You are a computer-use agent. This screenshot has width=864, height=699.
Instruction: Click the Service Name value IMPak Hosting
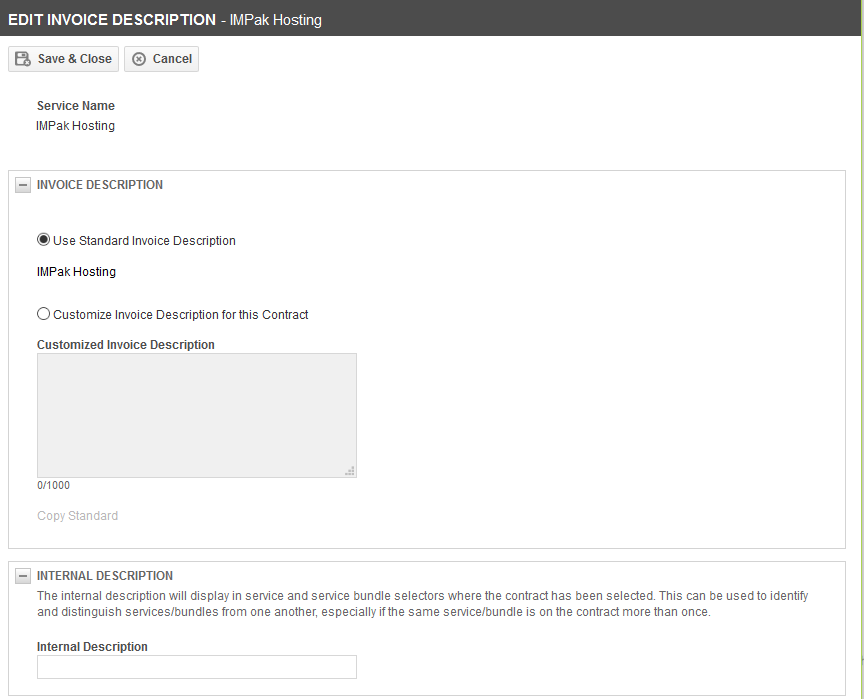(x=75, y=126)
